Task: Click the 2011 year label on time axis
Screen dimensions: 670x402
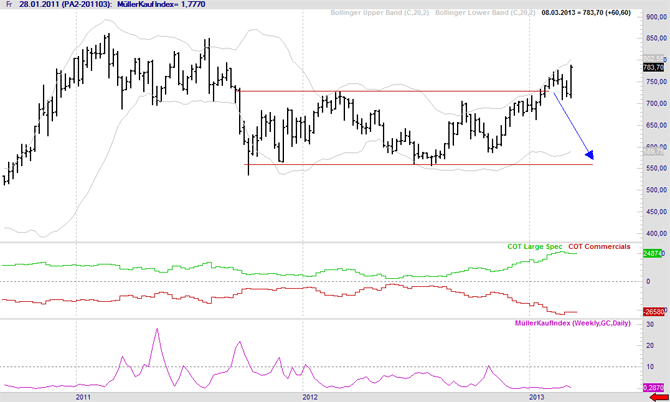Action: pyautogui.click(x=84, y=396)
